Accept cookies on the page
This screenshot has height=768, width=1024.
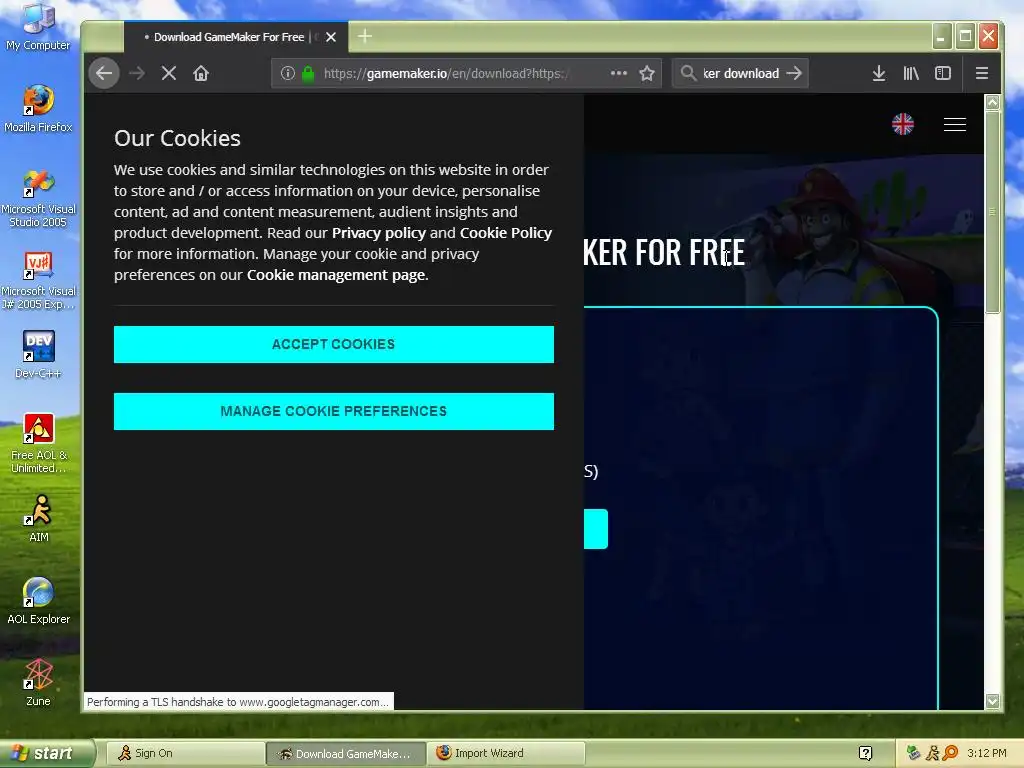pyautogui.click(x=334, y=344)
